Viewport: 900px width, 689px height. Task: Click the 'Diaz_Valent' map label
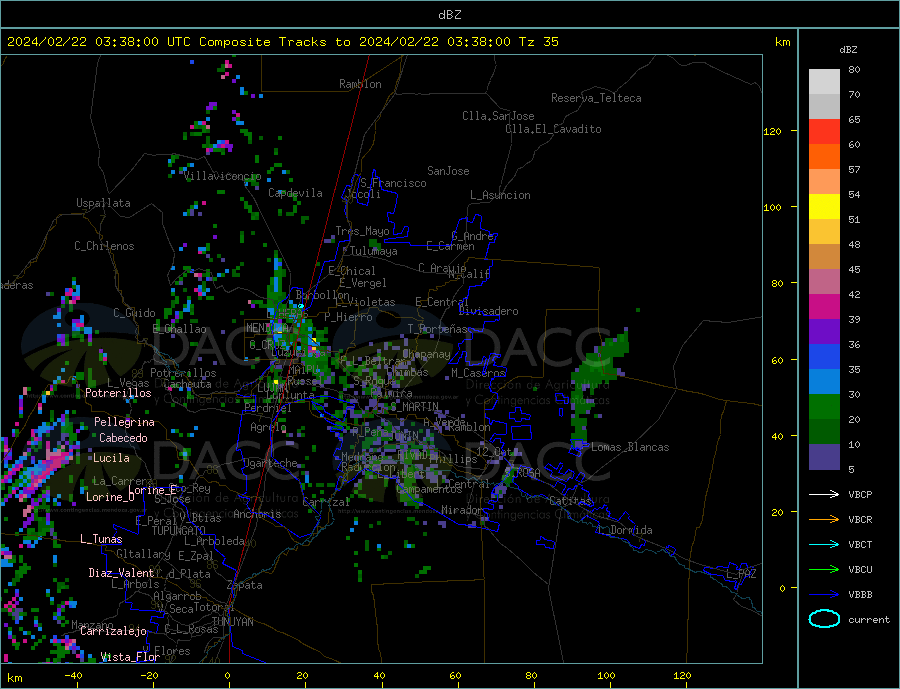coord(122,573)
